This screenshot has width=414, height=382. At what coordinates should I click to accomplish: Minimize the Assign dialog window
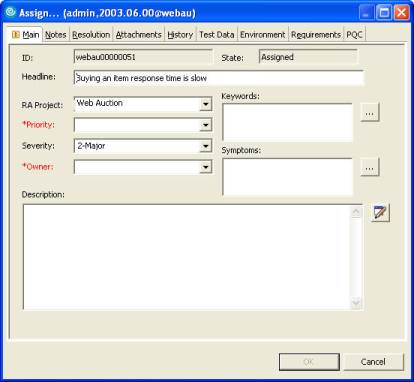click(366, 13)
